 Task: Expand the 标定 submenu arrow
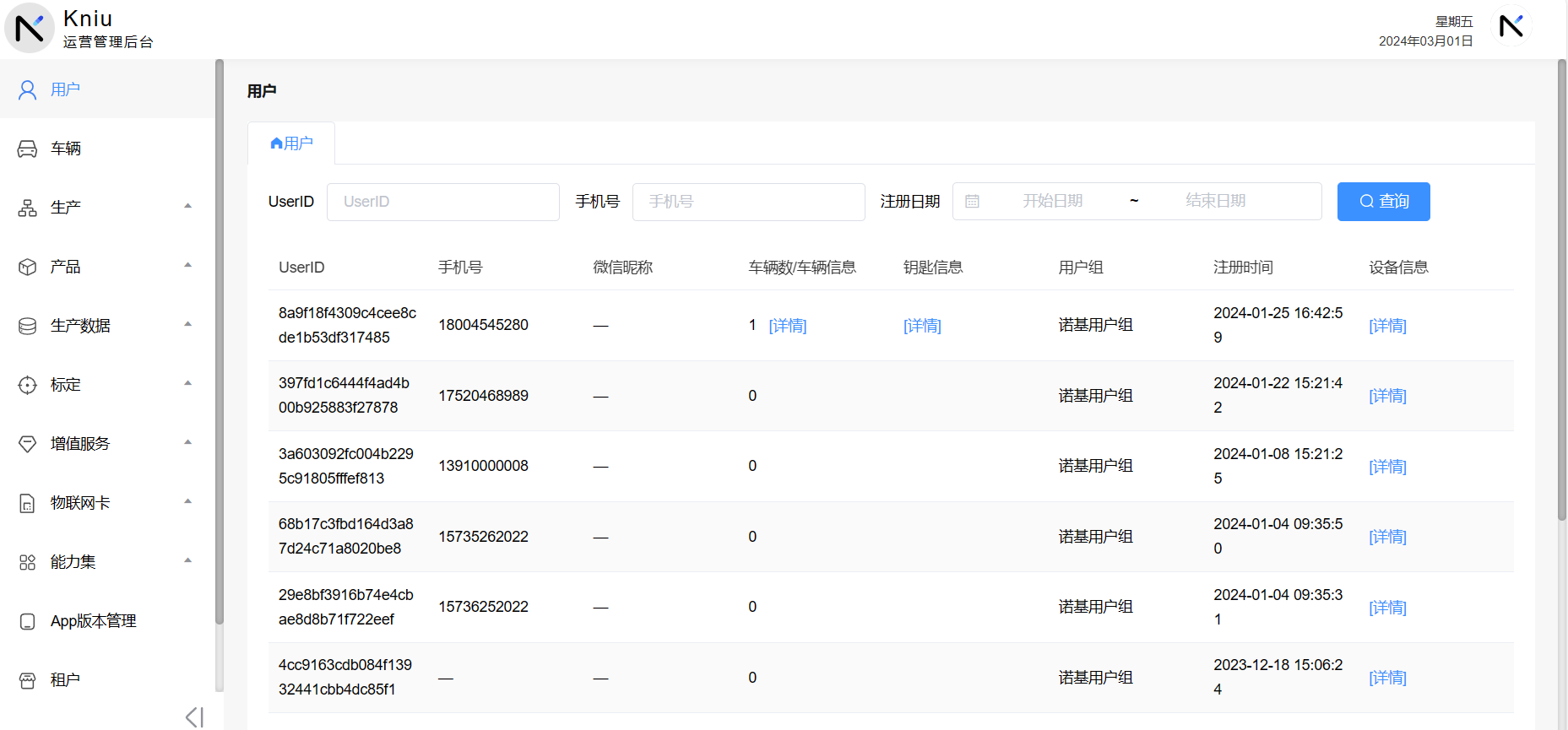[x=188, y=383]
